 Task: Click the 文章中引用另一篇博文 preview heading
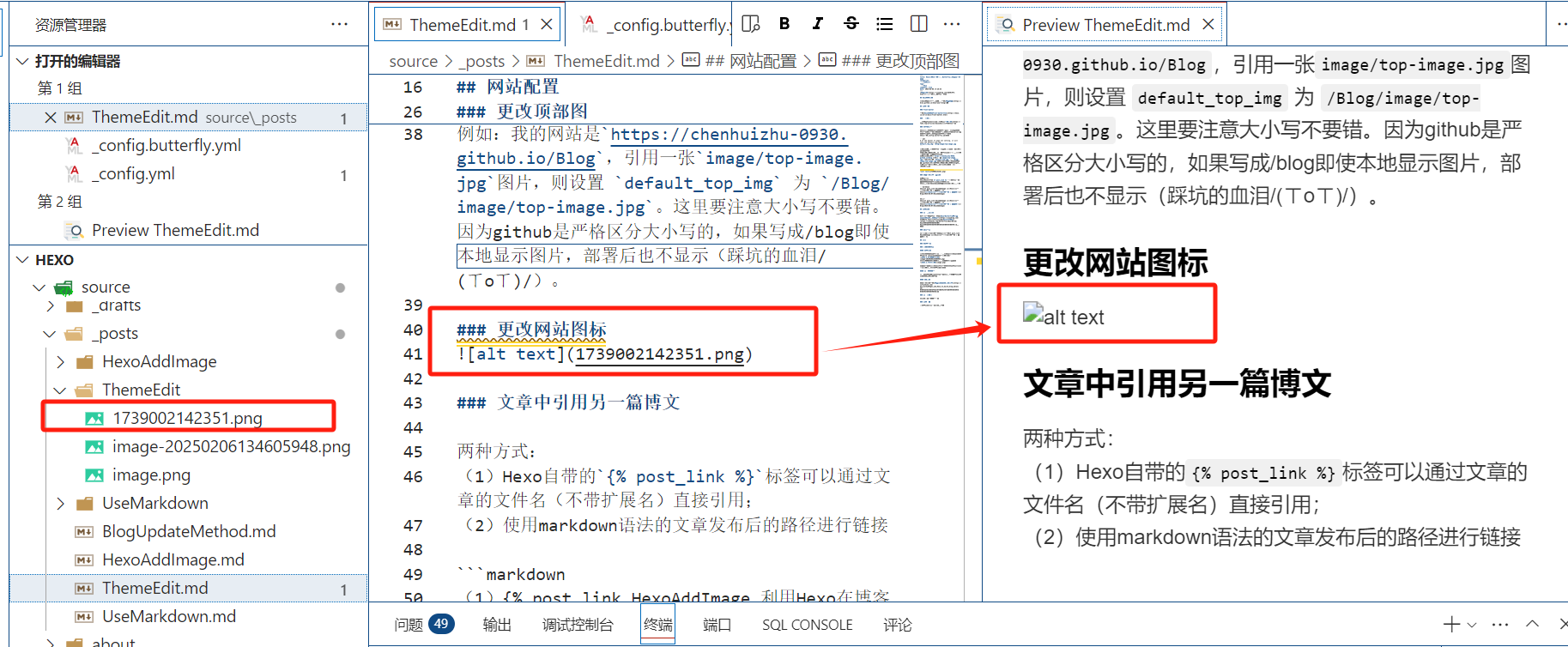coord(1177,383)
